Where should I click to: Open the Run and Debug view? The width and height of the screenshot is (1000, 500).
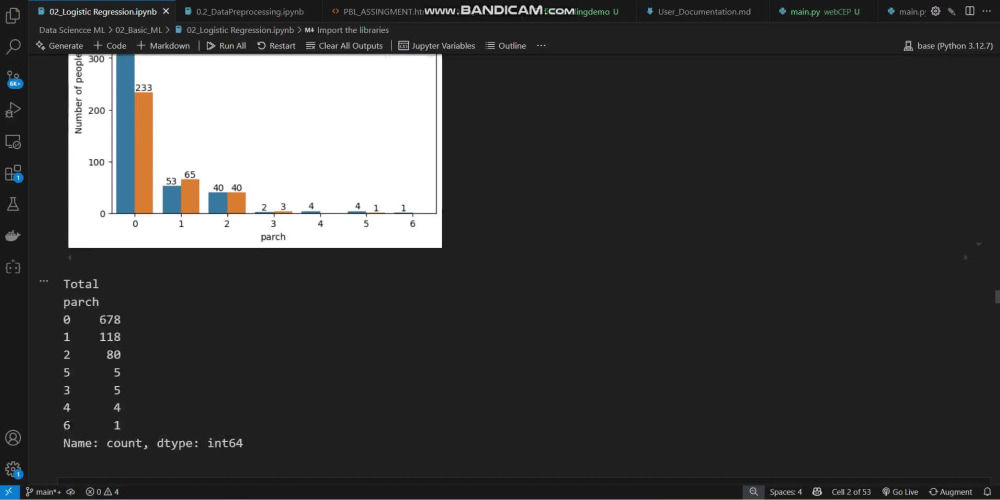click(13, 110)
